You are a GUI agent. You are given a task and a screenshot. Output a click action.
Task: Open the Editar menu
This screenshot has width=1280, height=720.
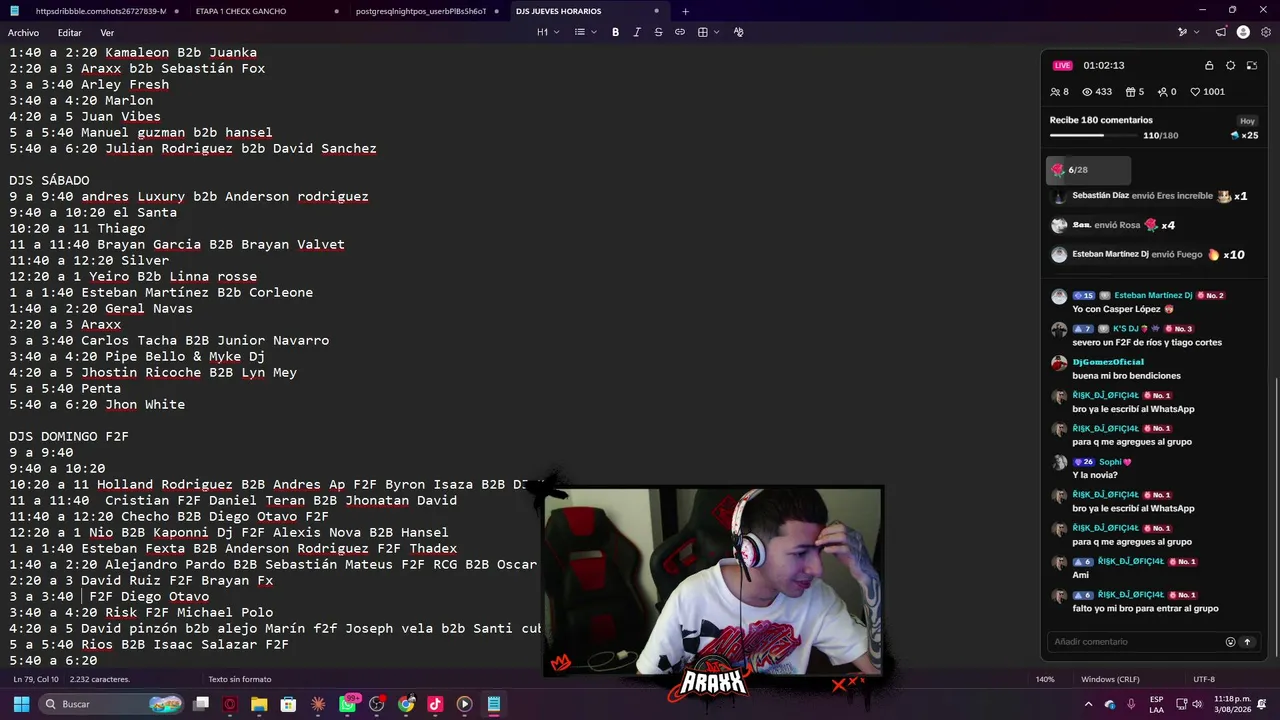tap(69, 33)
